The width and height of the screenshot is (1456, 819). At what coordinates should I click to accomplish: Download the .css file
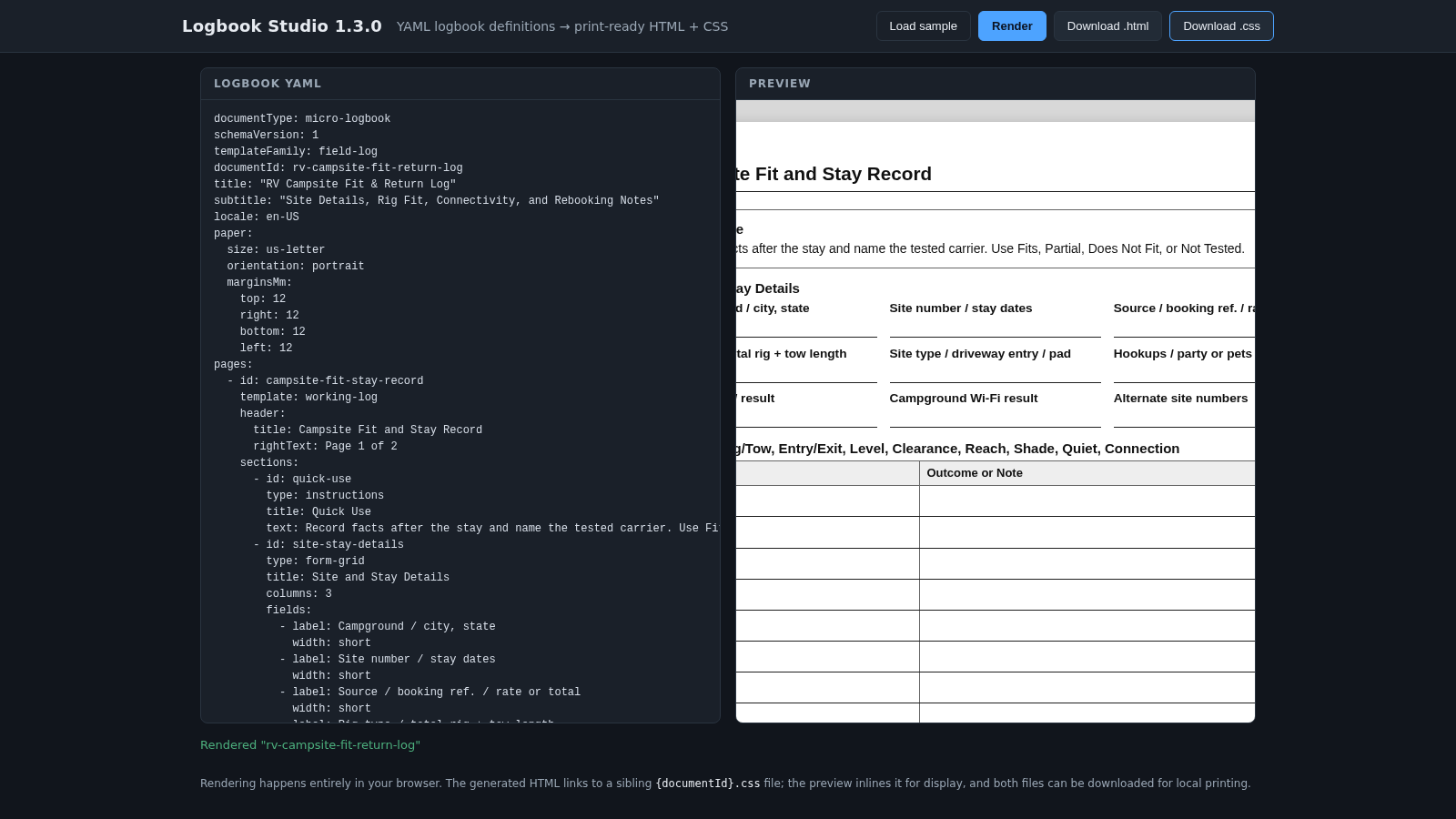(1221, 26)
